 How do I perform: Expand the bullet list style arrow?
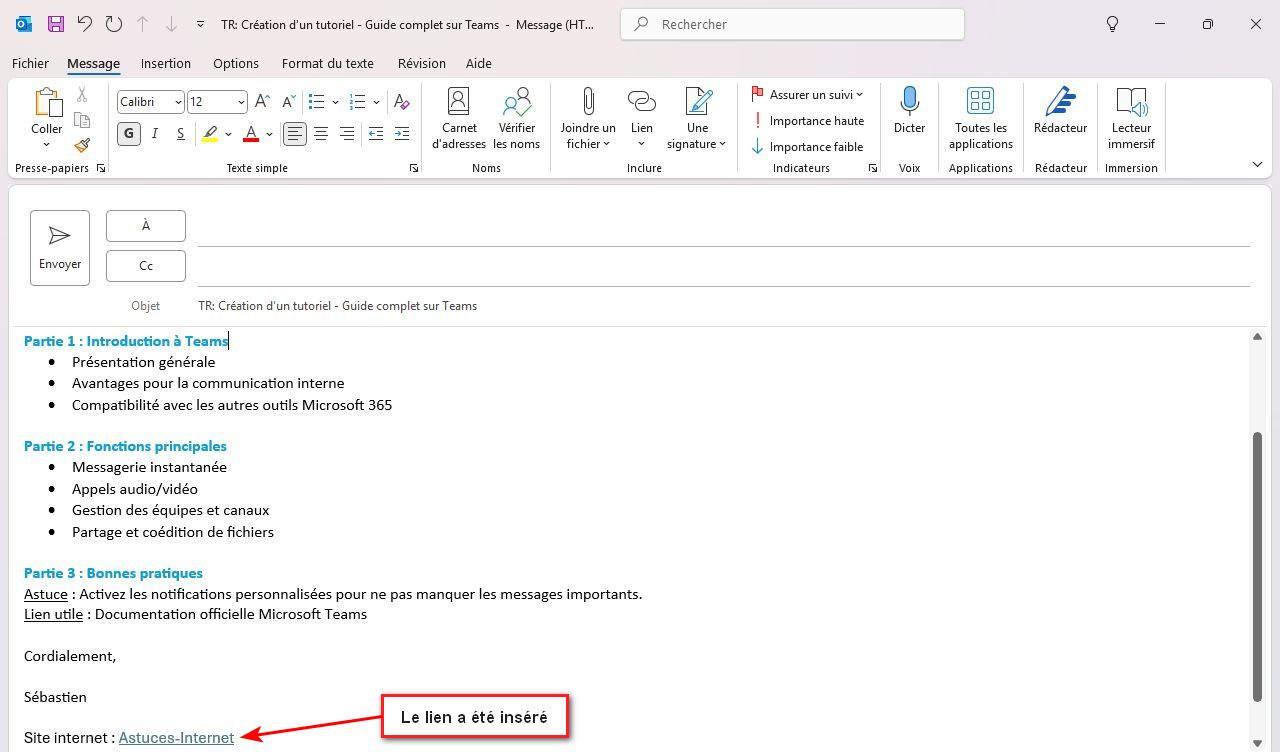(335, 102)
